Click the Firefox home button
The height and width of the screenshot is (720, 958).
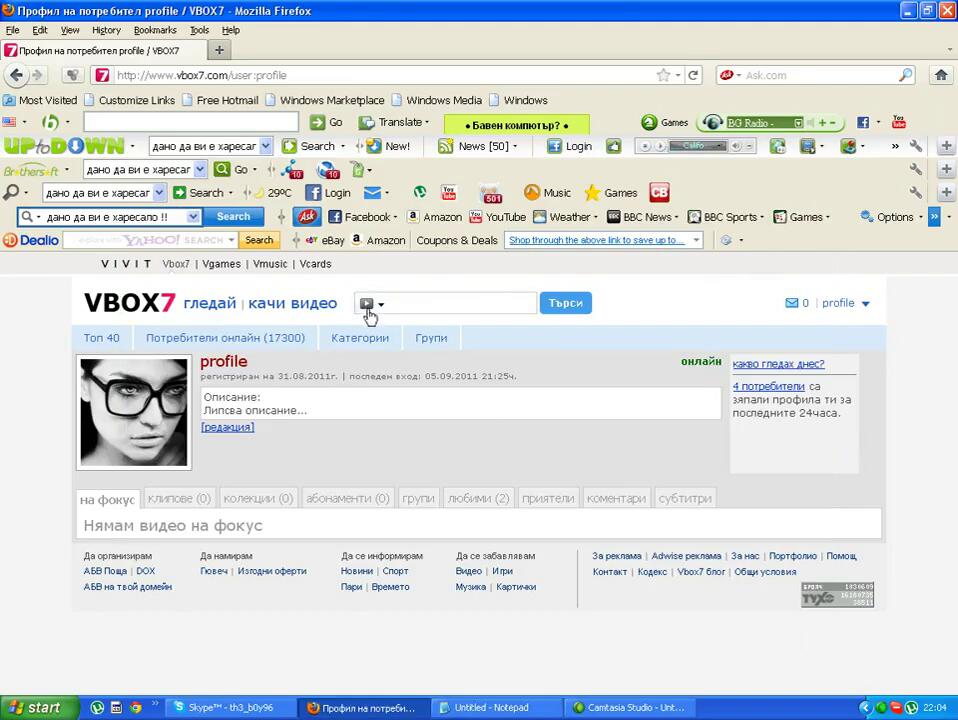coord(940,75)
